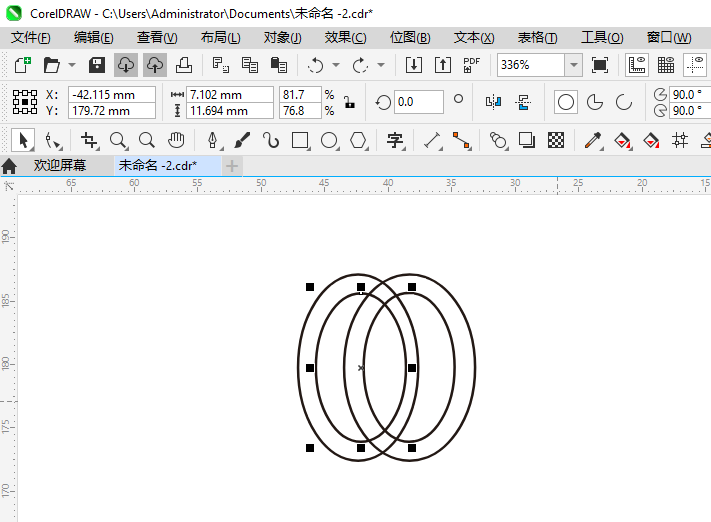This screenshot has height=522, width=711.
Task: Open the redo history dropdown arrow
Action: (x=381, y=65)
